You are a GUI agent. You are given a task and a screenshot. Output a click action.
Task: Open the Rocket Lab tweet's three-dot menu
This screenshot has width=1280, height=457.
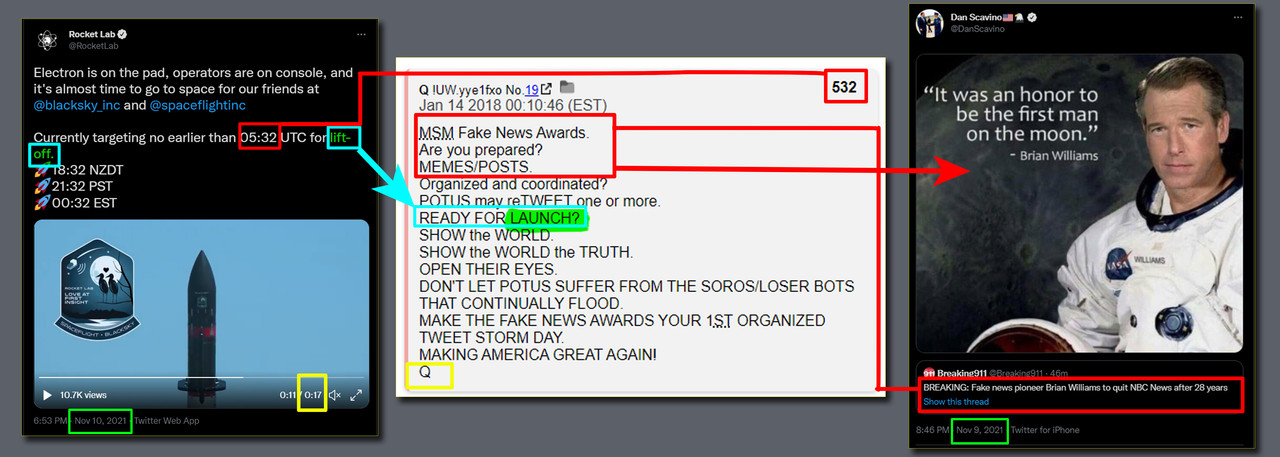pyautogui.click(x=360, y=34)
